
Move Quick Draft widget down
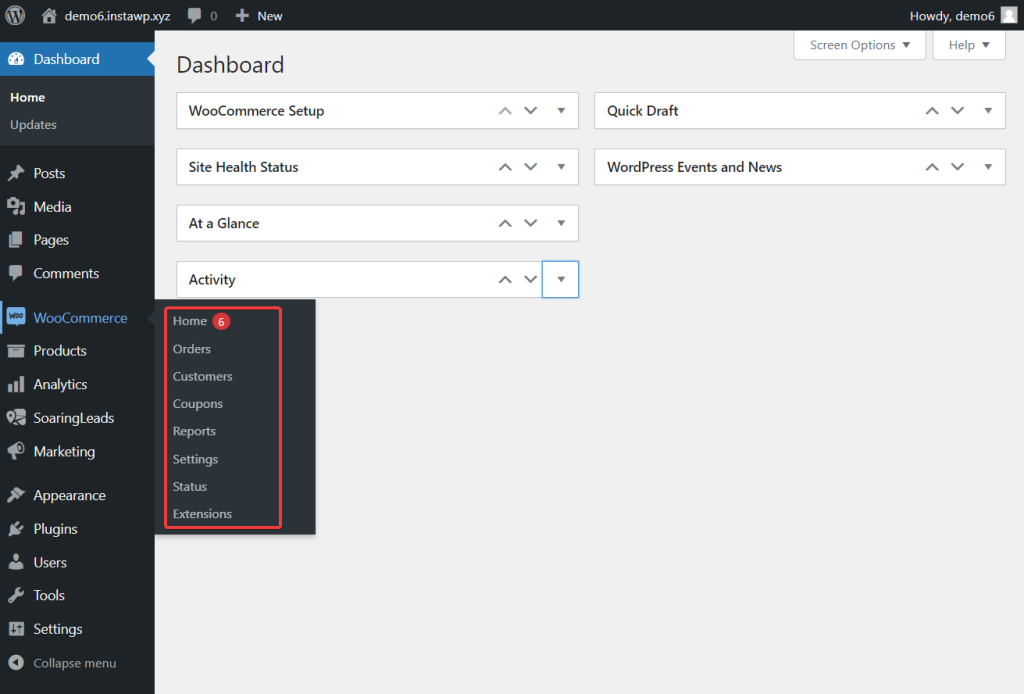957,110
